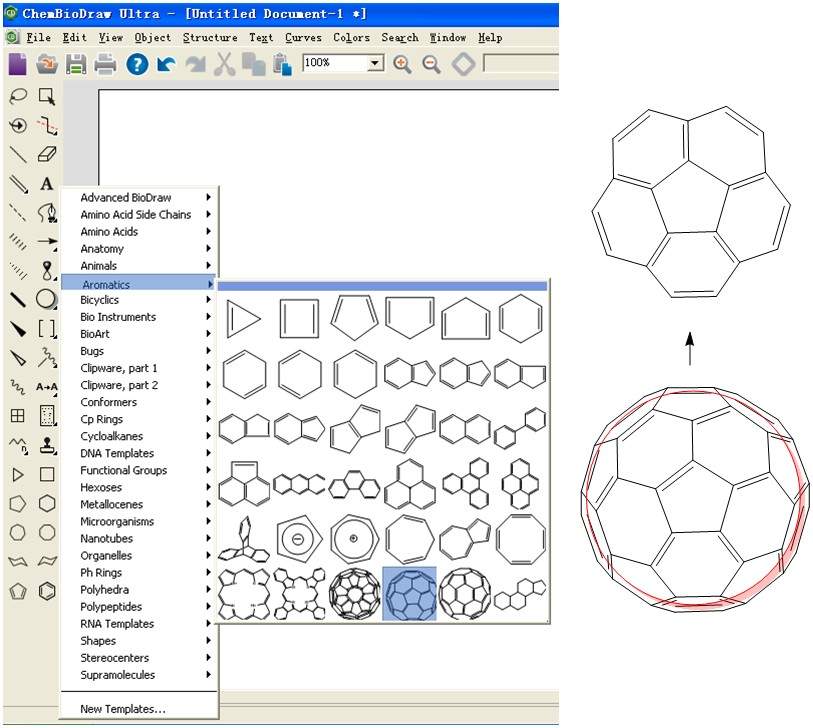Viewport: 813px width, 728px height.
Task: Select the Marquee selection tool
Action: pos(47,96)
